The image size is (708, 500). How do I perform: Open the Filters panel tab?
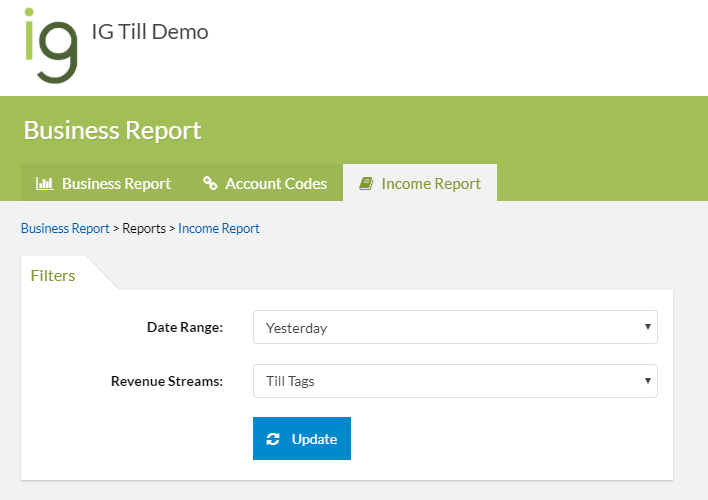53,275
